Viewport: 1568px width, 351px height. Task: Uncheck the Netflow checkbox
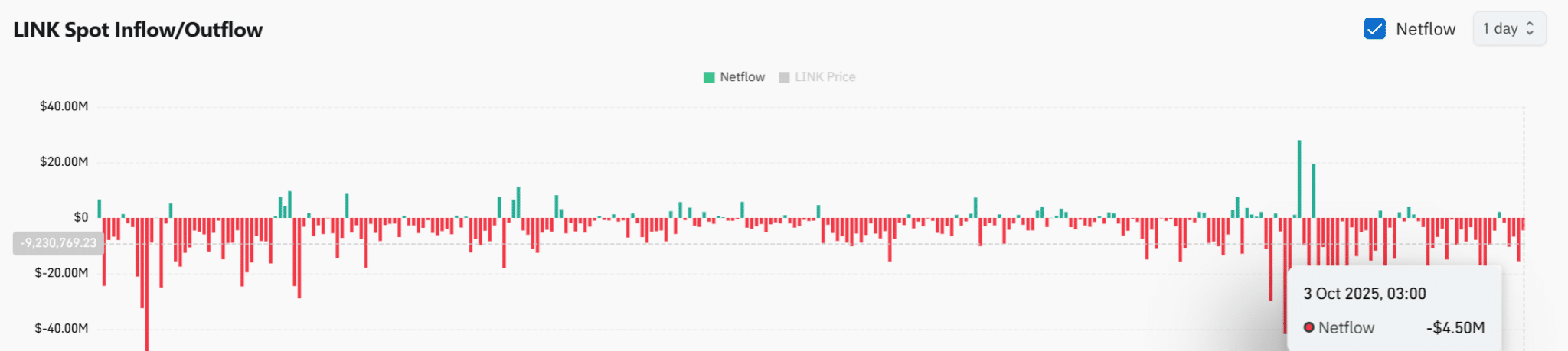pos(1374,29)
